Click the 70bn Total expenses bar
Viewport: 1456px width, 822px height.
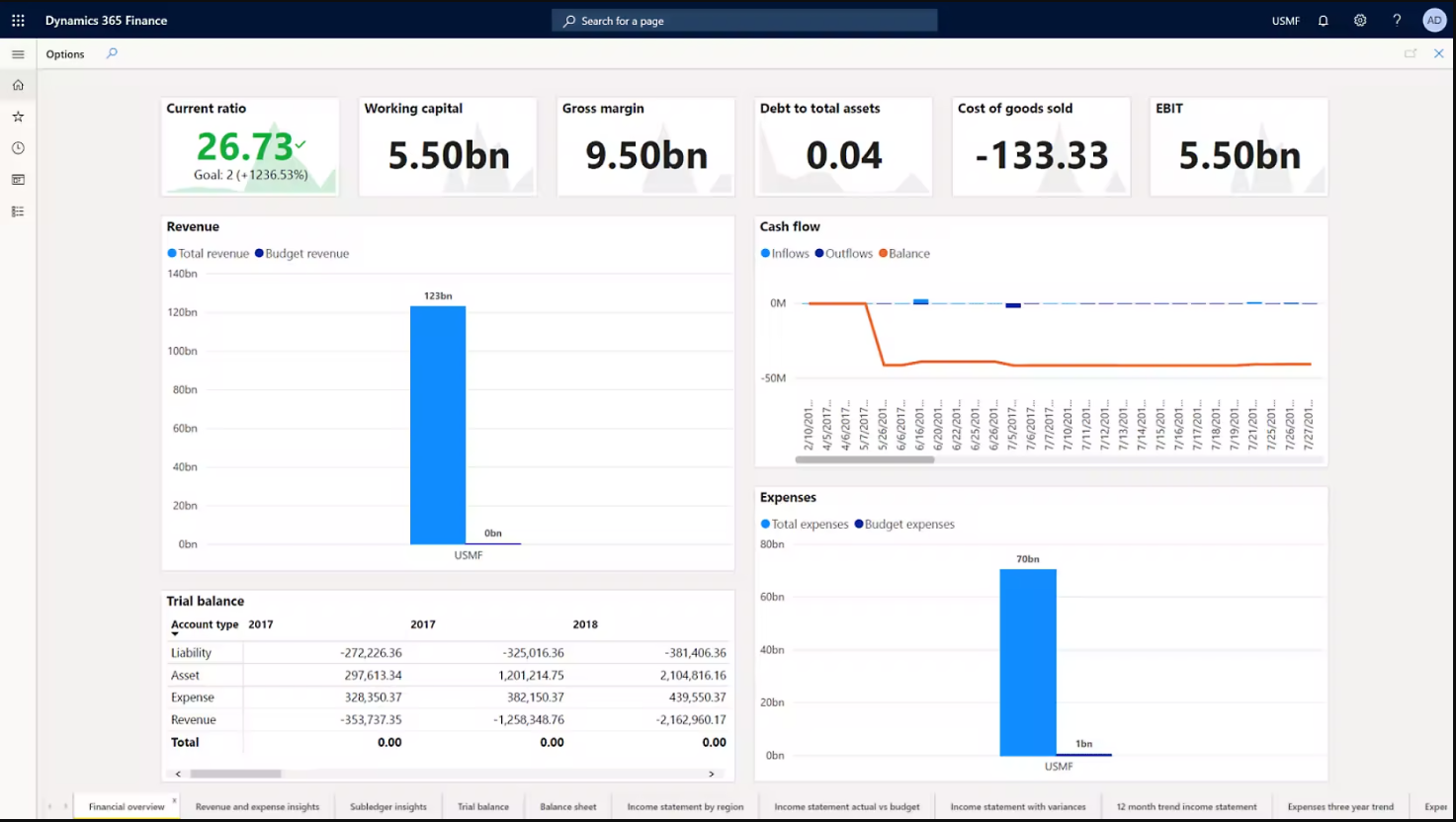tap(1028, 662)
